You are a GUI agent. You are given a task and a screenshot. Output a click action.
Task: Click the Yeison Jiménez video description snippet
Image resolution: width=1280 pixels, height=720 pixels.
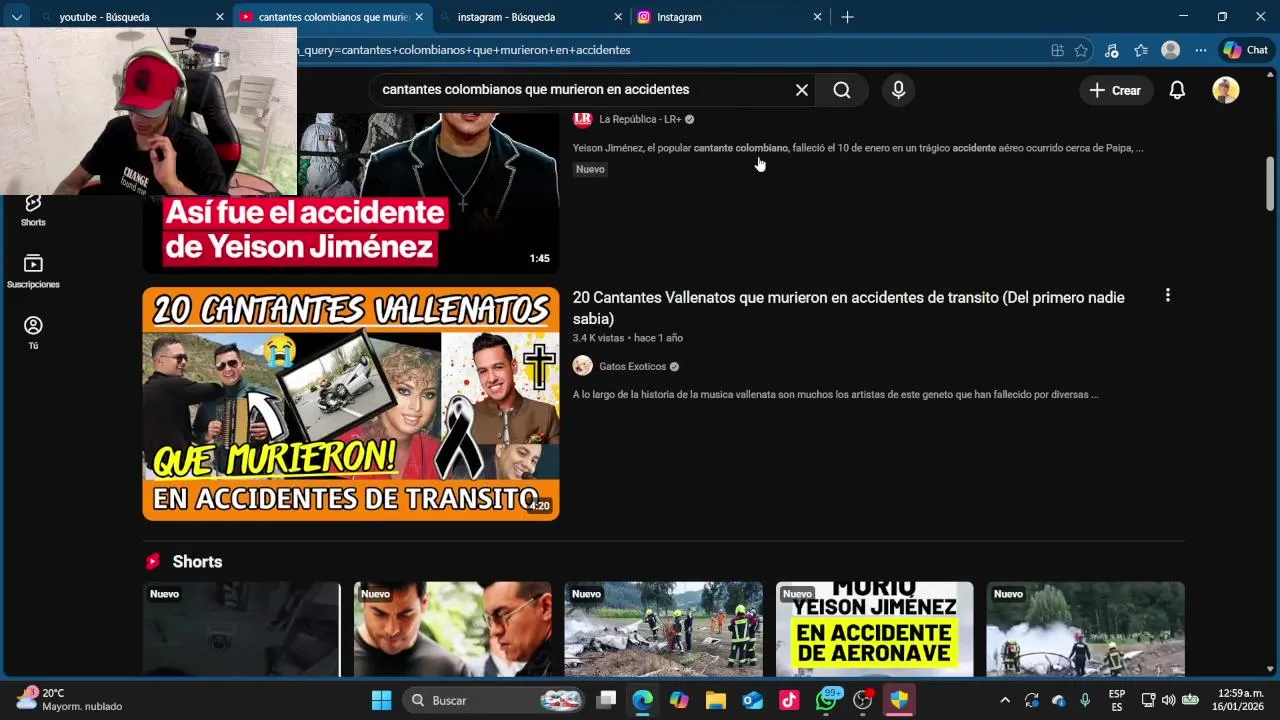point(858,148)
